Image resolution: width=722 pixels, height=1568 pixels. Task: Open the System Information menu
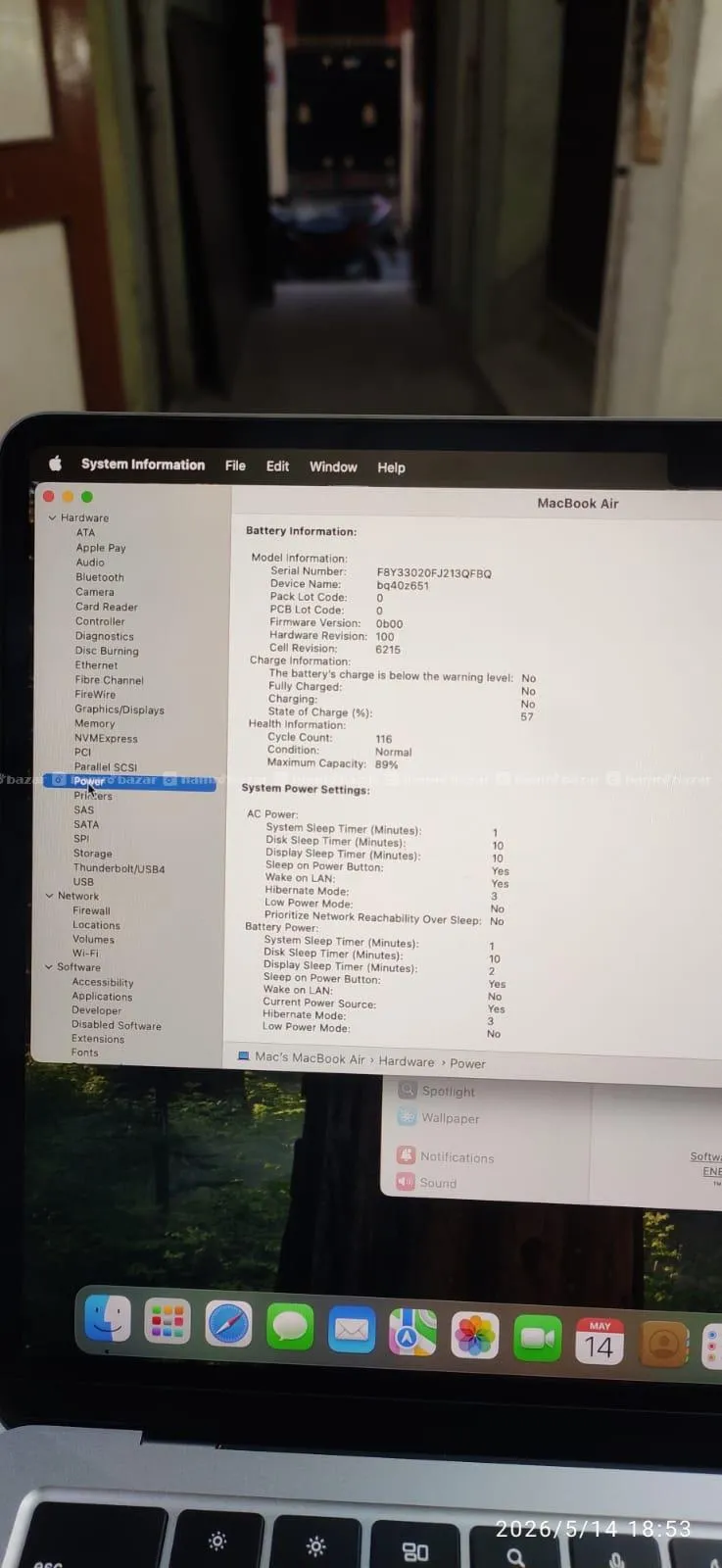pos(143,465)
